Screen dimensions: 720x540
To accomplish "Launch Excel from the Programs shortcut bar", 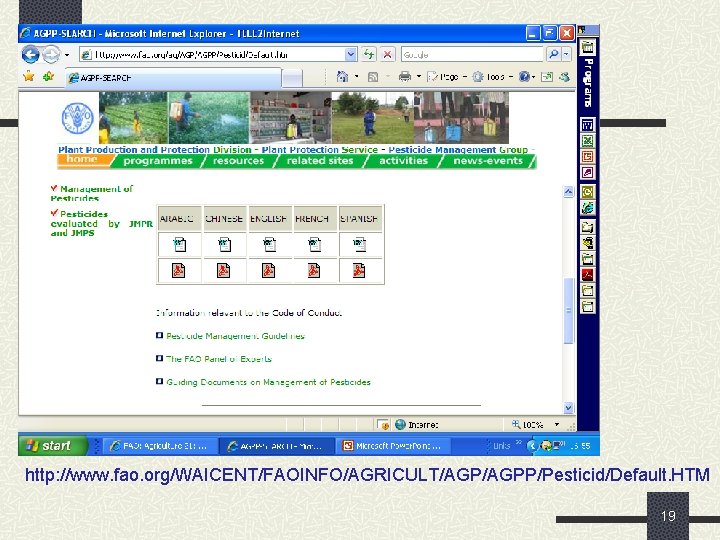I will click(x=587, y=141).
